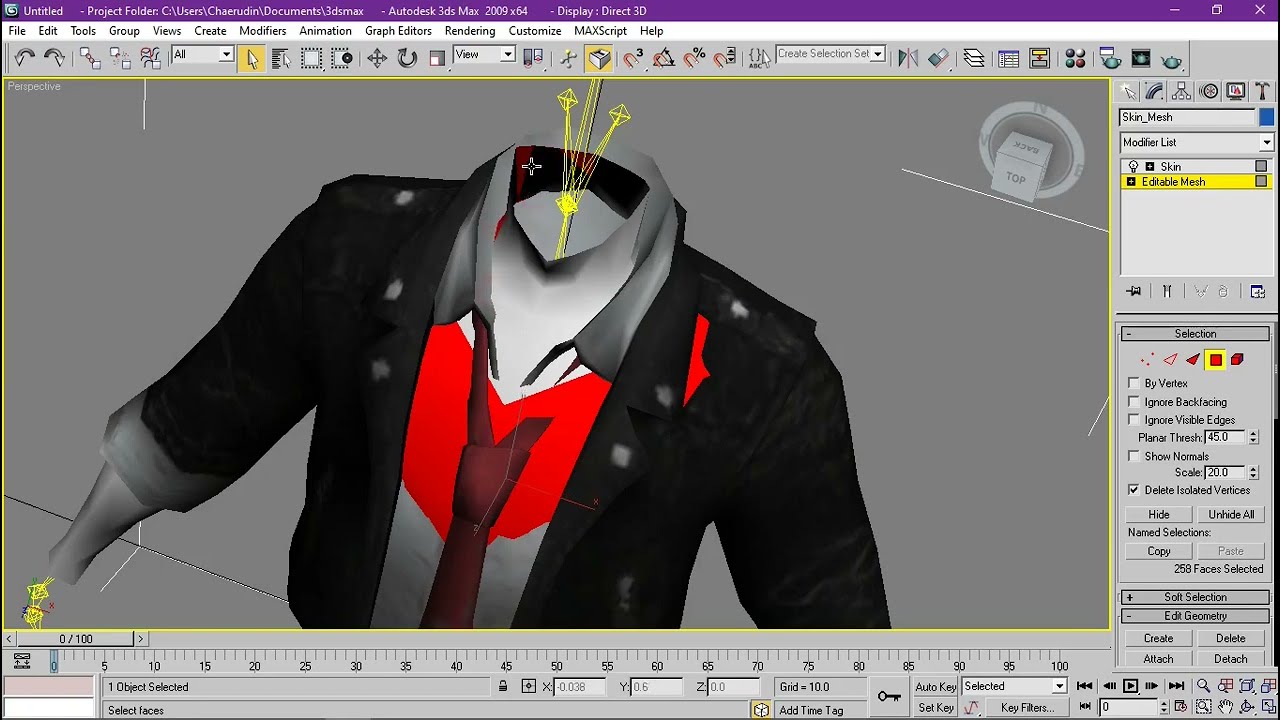Screen dimensions: 1280x720
Task: Click the Detach button
Action: (1231, 659)
